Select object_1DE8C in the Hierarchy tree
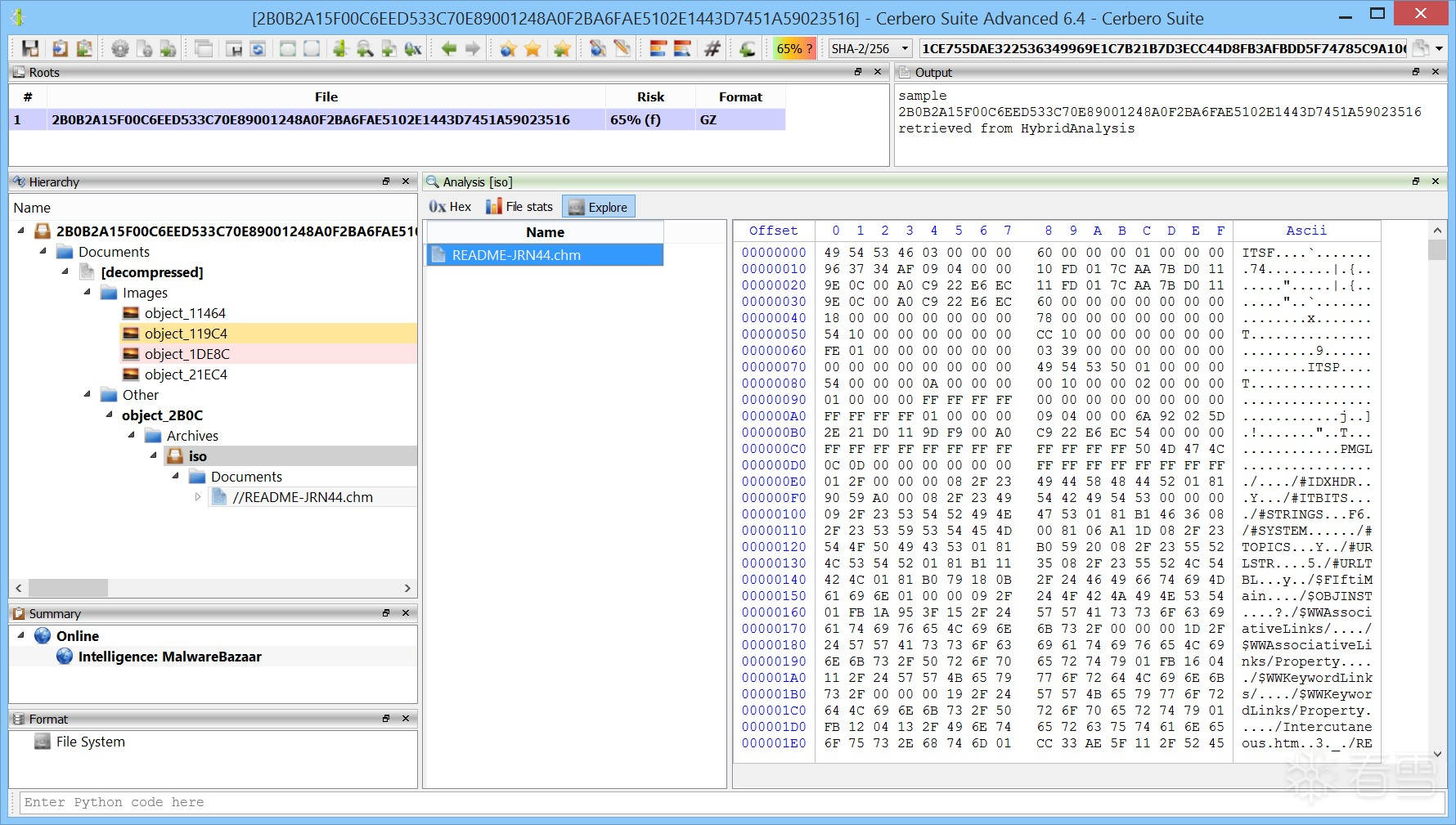Image resolution: width=1456 pixels, height=825 pixels. point(186,354)
